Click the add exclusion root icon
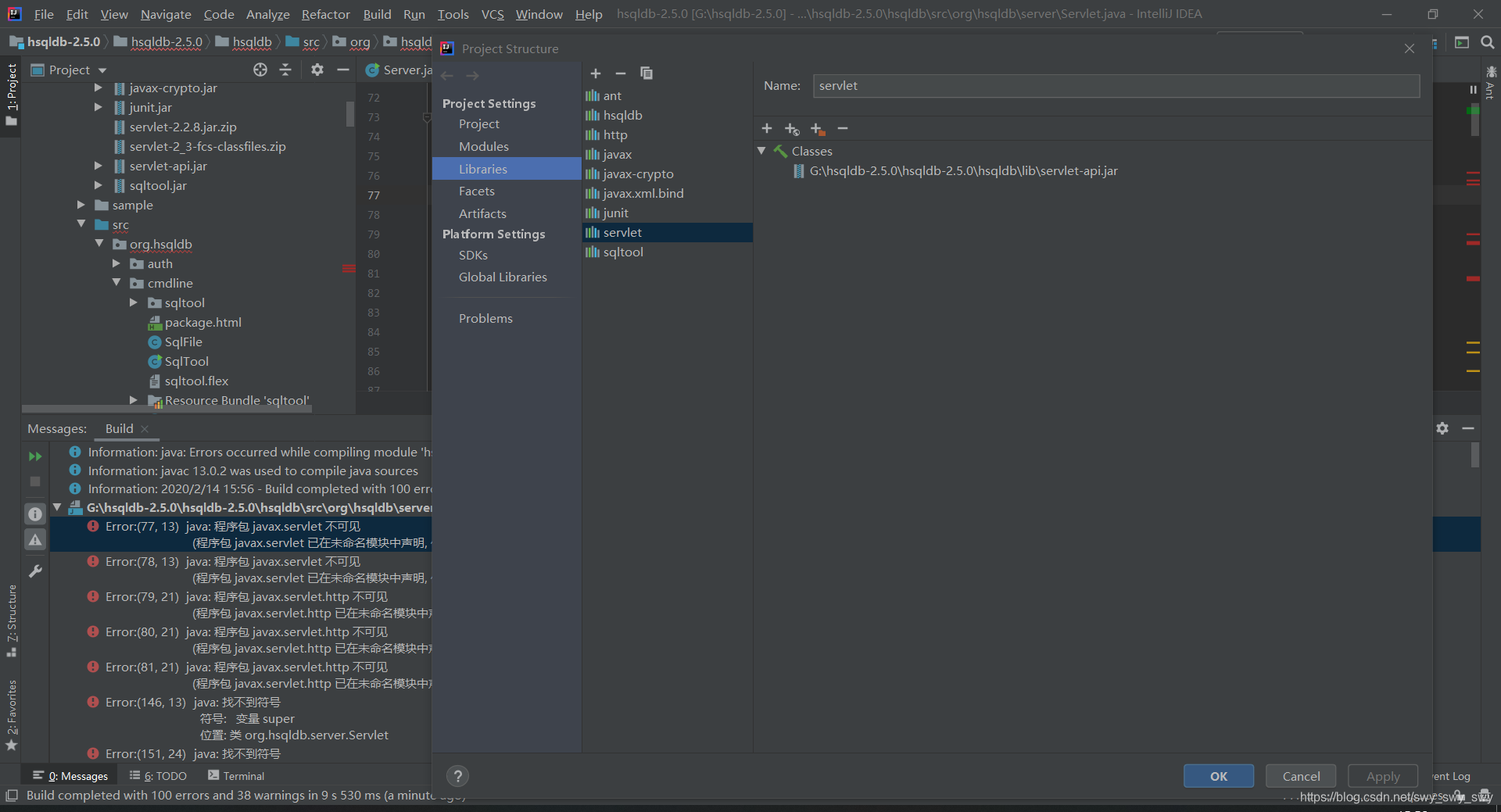 [818, 129]
